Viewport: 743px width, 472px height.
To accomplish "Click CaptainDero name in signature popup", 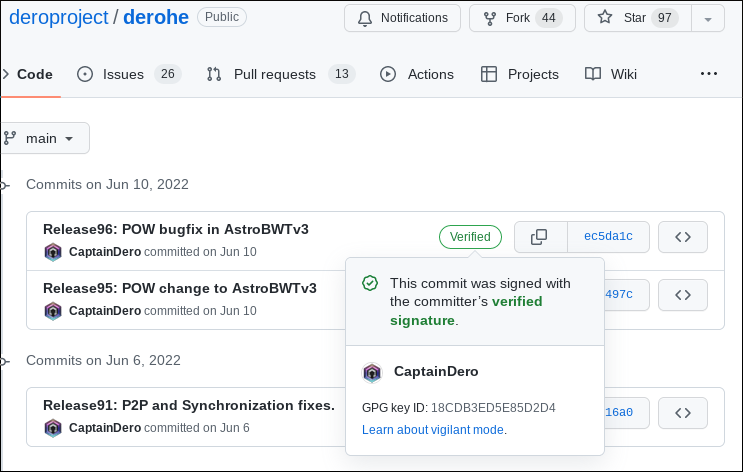I will coord(436,371).
